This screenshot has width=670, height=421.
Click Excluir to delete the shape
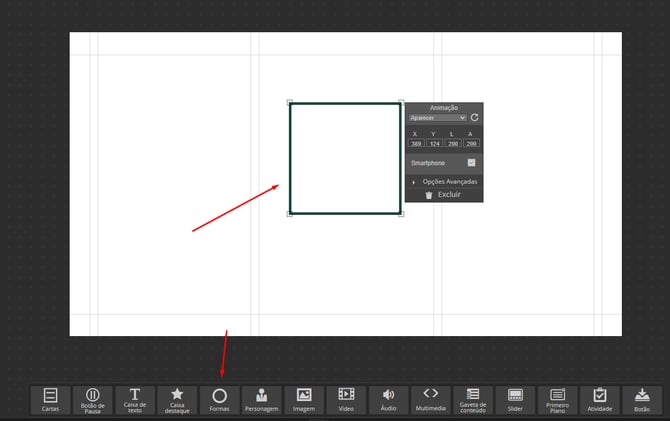click(444, 195)
